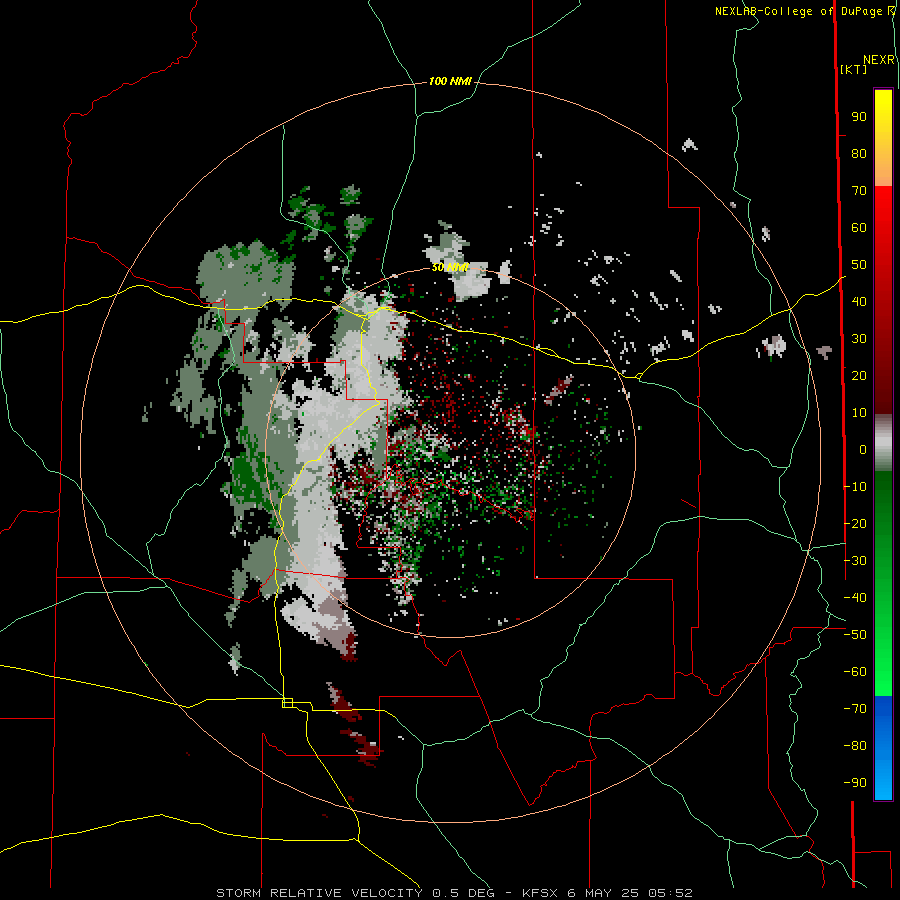Click the -10 knot scale label
The width and height of the screenshot is (900, 900).
coord(855,487)
